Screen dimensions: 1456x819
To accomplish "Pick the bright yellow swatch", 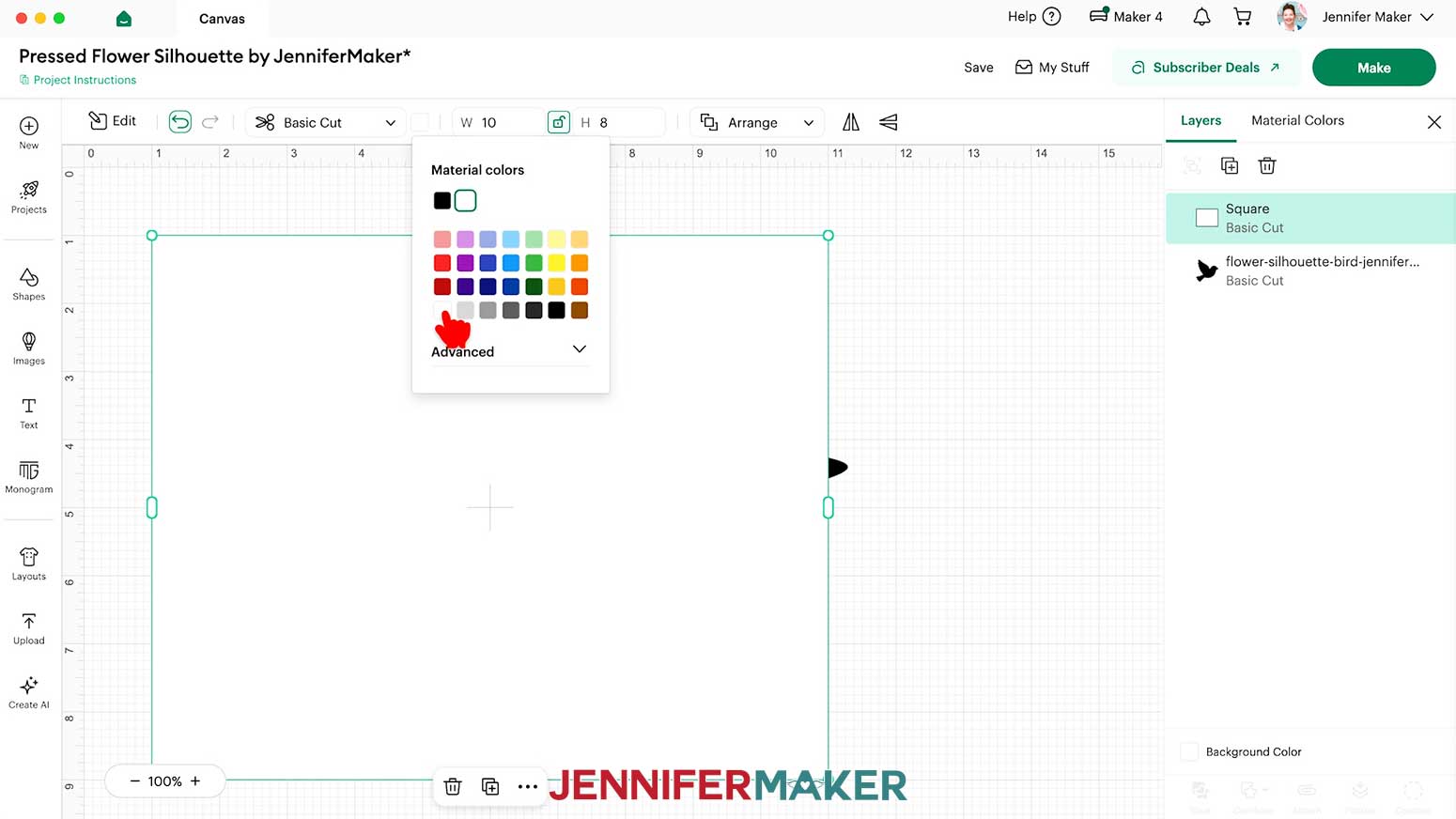I will click(557, 263).
